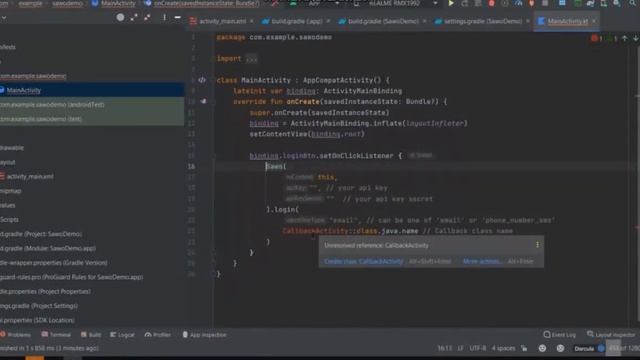Select MainActivity in project tree

(x=92, y=90)
